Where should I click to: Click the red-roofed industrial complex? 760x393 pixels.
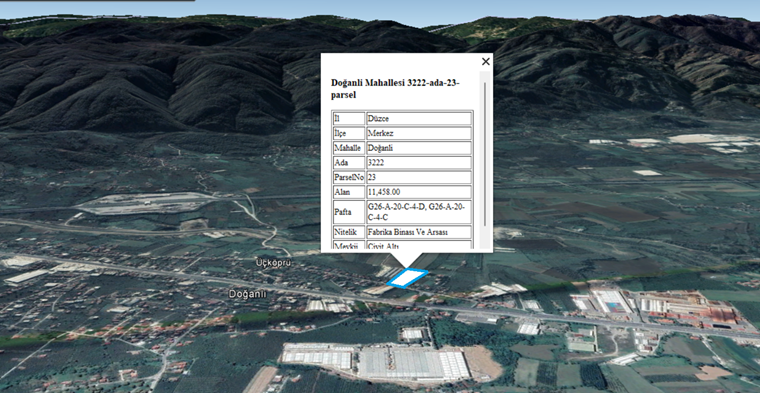point(688,306)
